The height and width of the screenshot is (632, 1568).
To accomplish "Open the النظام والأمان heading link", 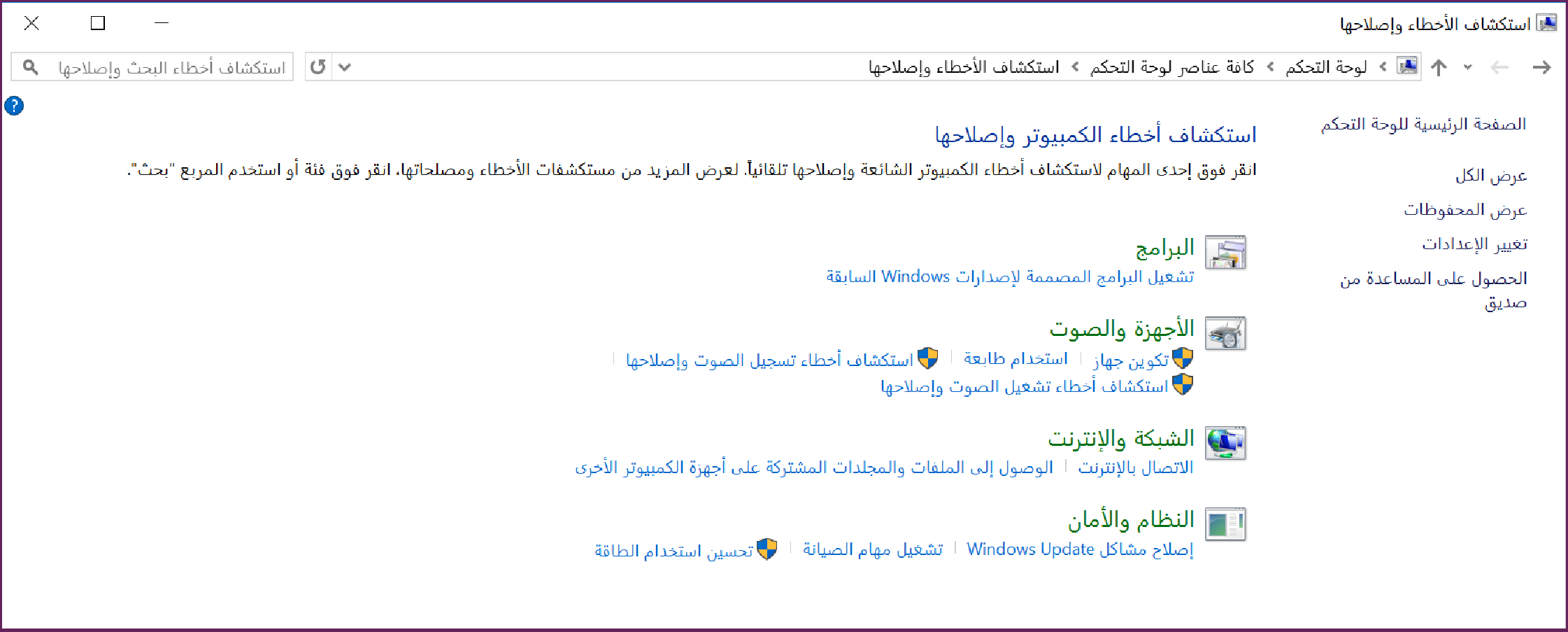I will click(x=1131, y=519).
